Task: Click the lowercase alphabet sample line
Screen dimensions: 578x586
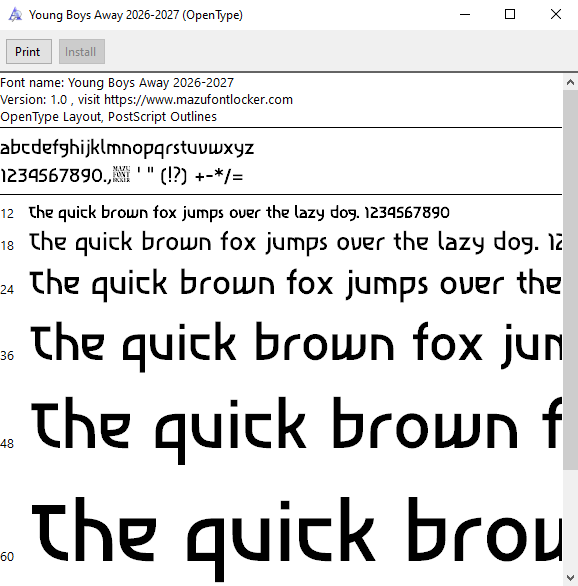Action: tap(127, 148)
